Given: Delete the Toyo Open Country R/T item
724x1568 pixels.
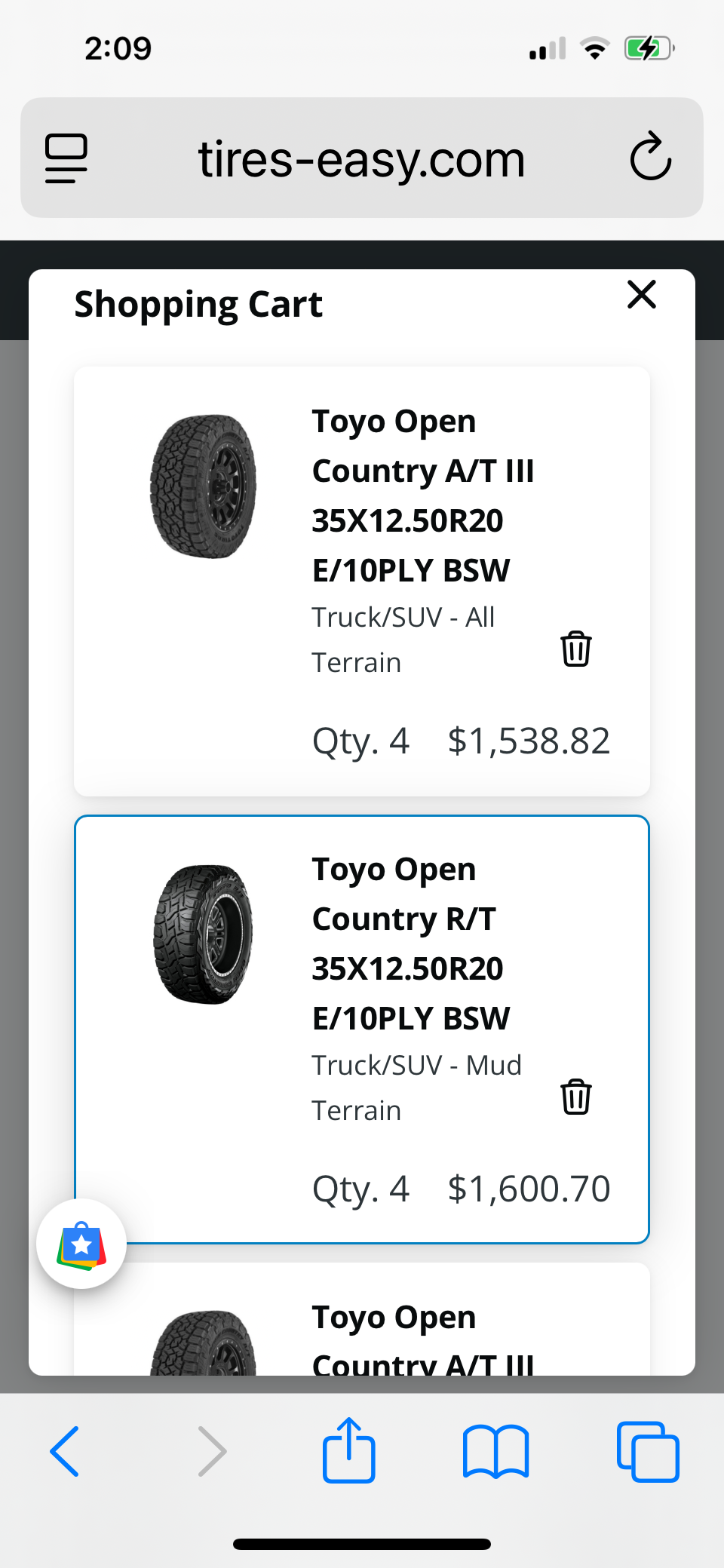Looking at the screenshot, I should [575, 1097].
